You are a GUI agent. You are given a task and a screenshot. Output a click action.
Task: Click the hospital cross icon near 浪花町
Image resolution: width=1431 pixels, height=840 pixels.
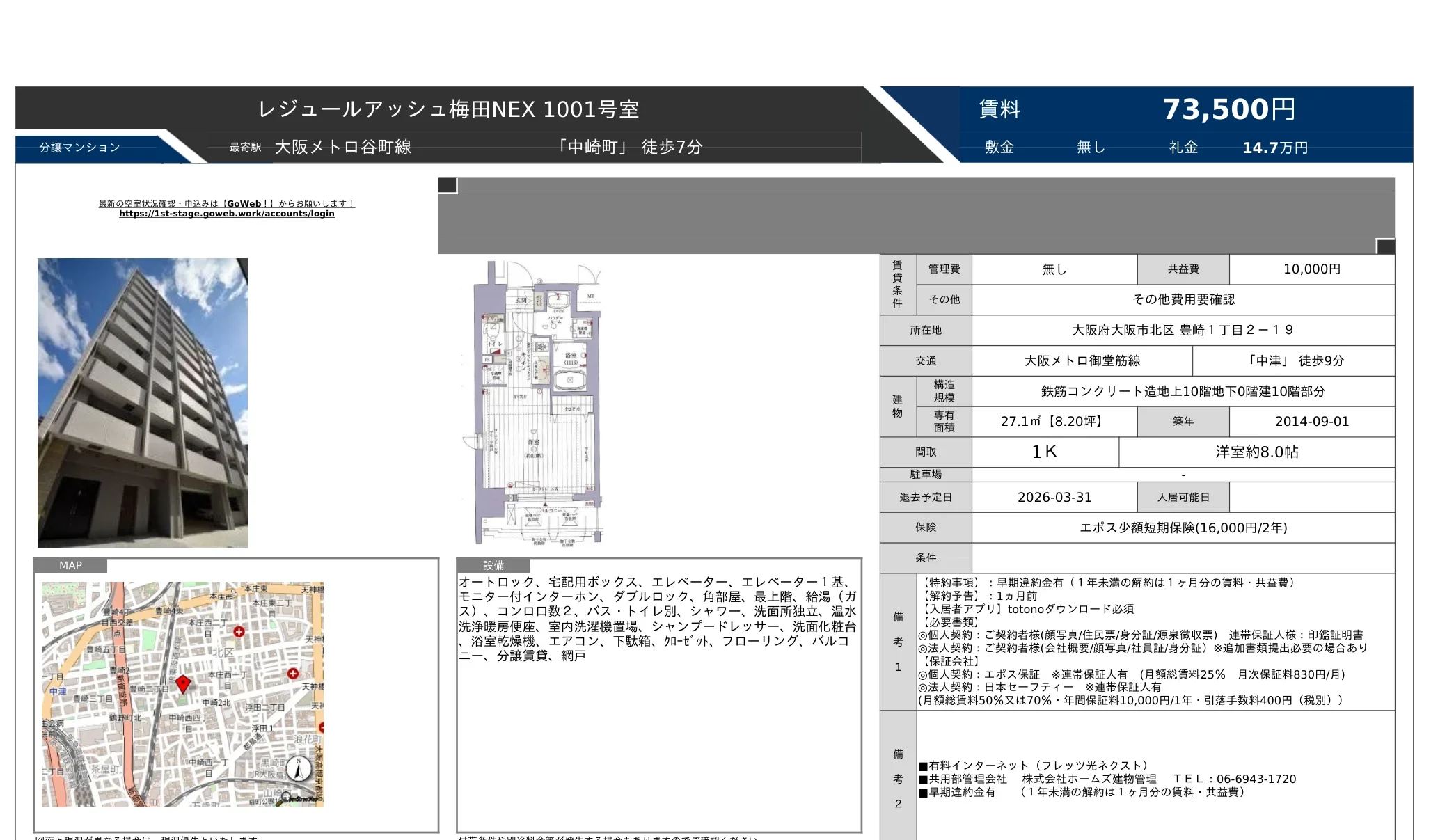(320, 728)
